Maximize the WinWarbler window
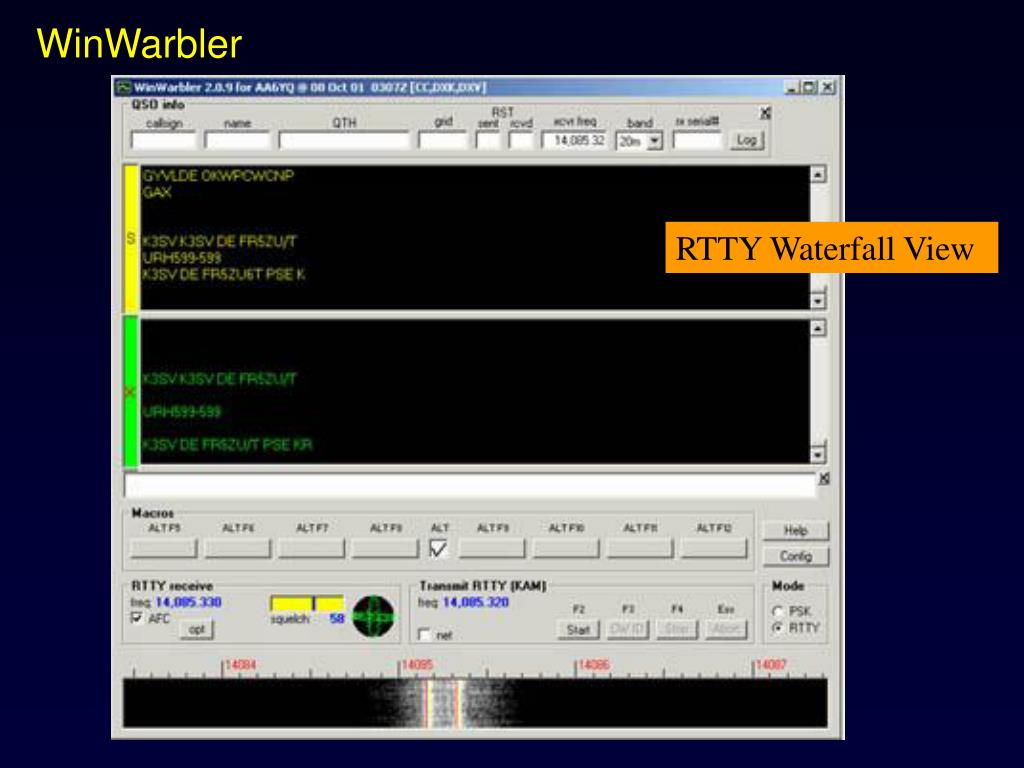This screenshot has height=768, width=1024. pyautogui.click(x=809, y=87)
